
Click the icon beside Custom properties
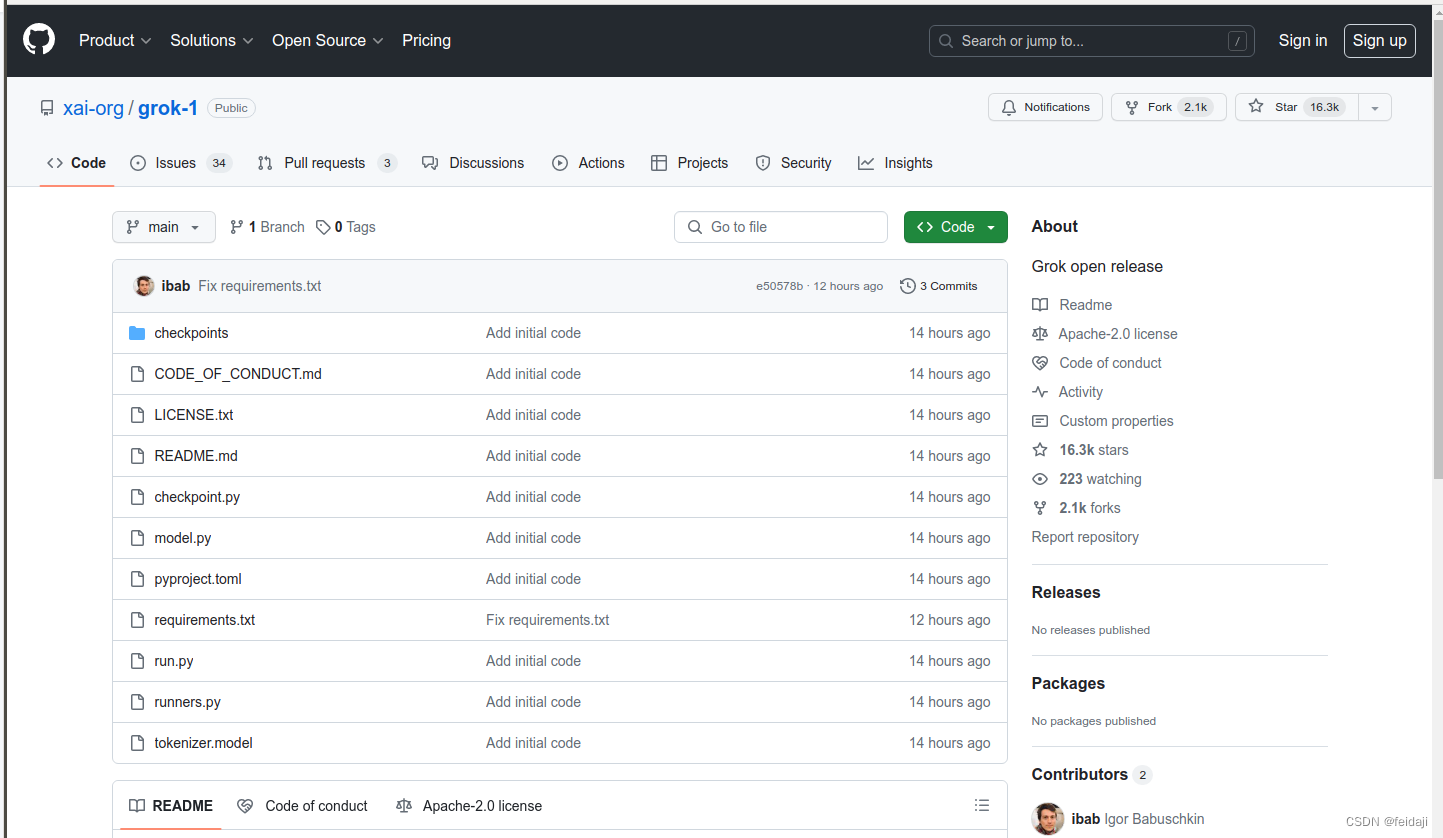pos(1040,421)
